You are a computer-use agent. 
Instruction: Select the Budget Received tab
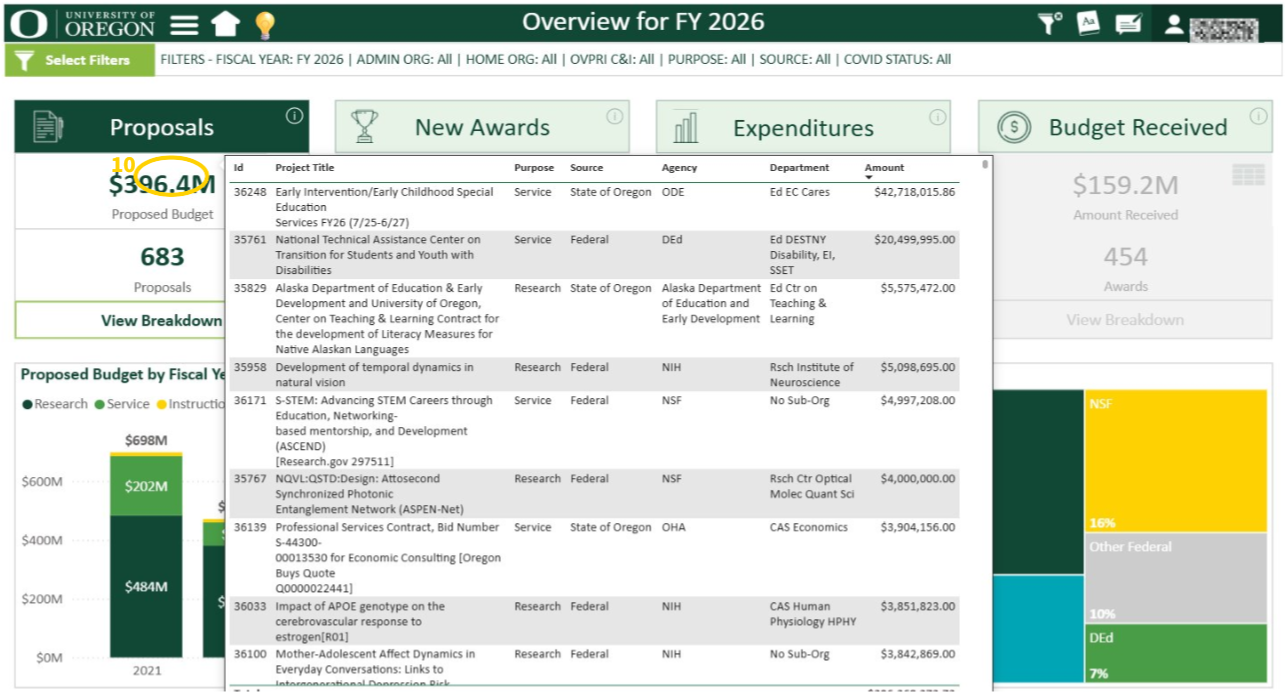[1125, 127]
